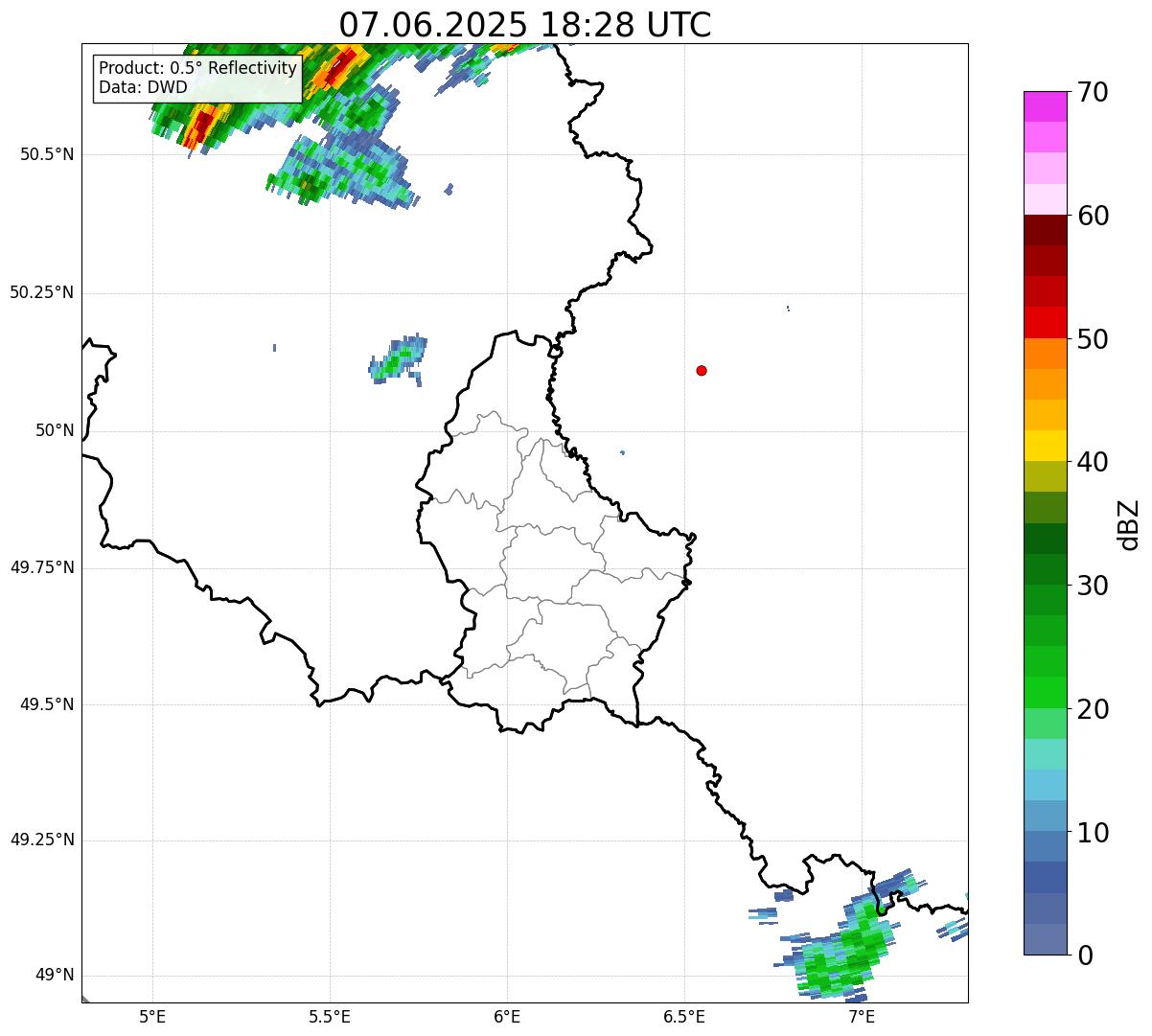Viewport: 1152px width, 1036px height.
Task: Pick the bright red colorbar swatch above 50
Action: pyautogui.click(x=1046, y=323)
